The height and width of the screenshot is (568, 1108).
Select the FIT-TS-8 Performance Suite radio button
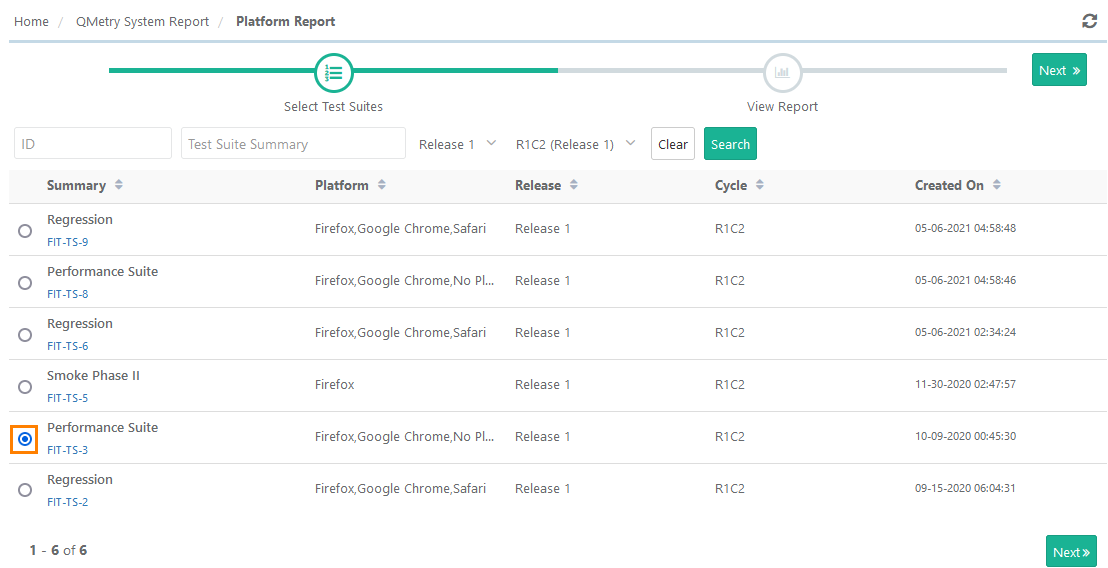click(25, 283)
